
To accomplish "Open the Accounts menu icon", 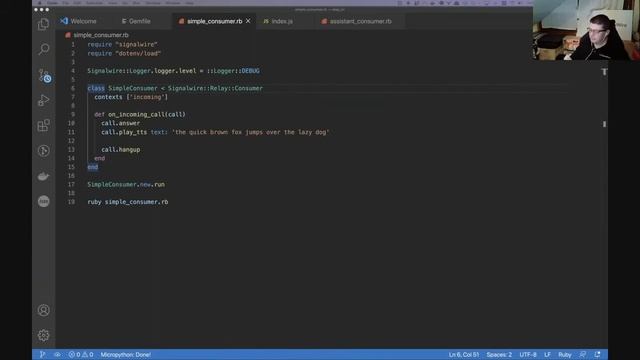I will click(x=44, y=310).
